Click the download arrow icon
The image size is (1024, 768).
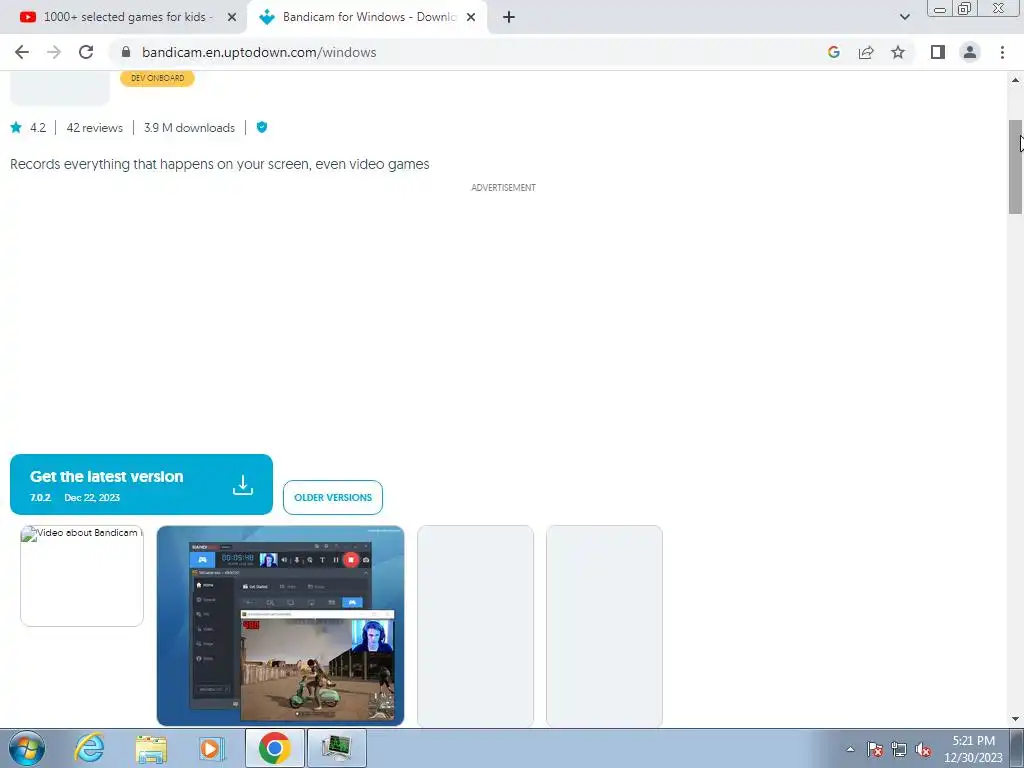click(x=242, y=485)
